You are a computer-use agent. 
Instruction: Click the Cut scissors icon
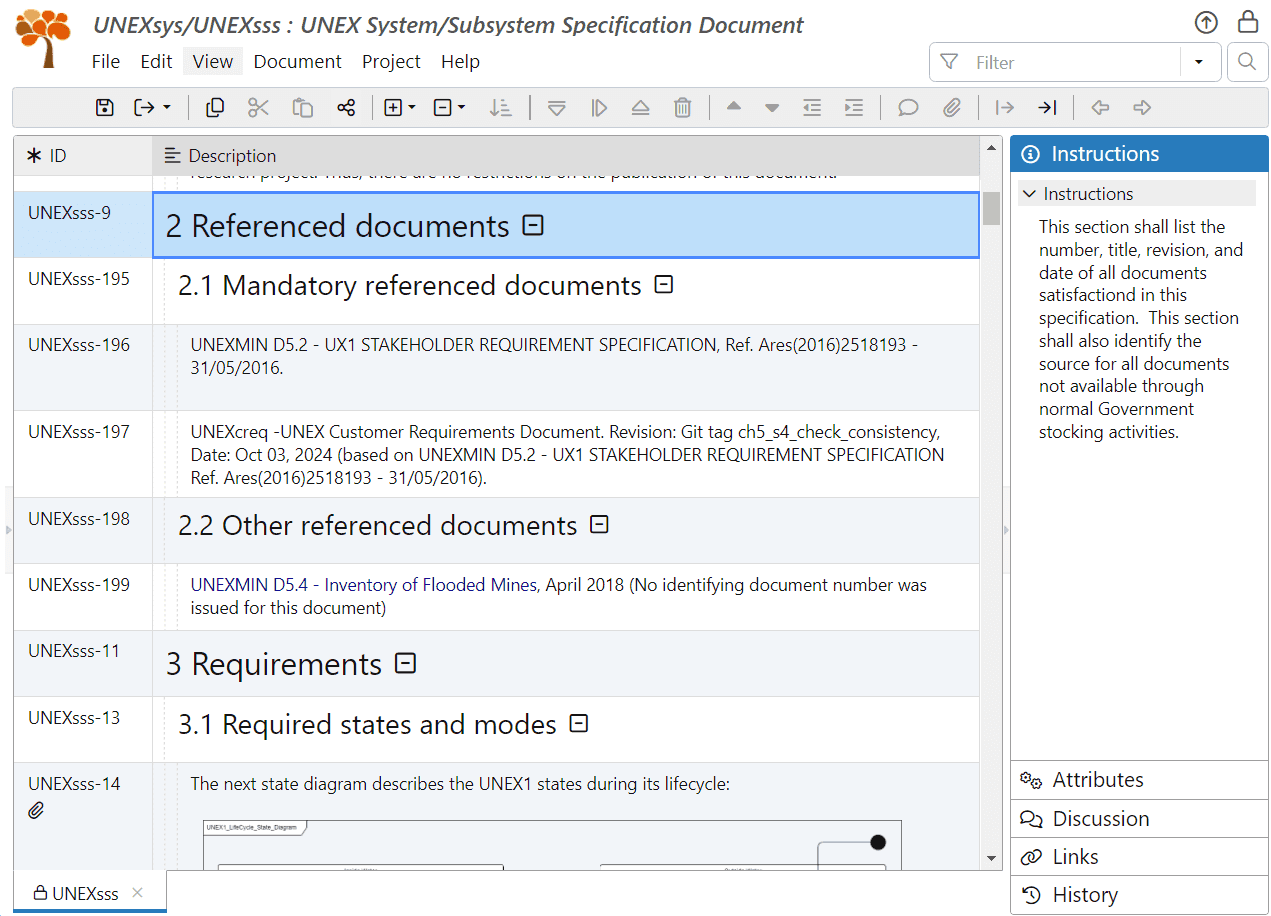259,108
